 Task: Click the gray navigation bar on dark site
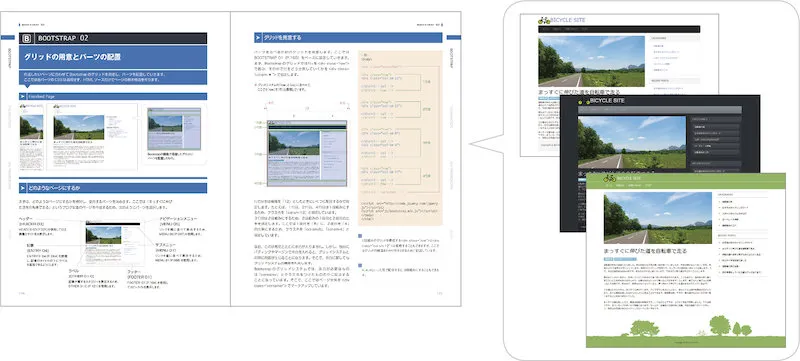coord(660,110)
